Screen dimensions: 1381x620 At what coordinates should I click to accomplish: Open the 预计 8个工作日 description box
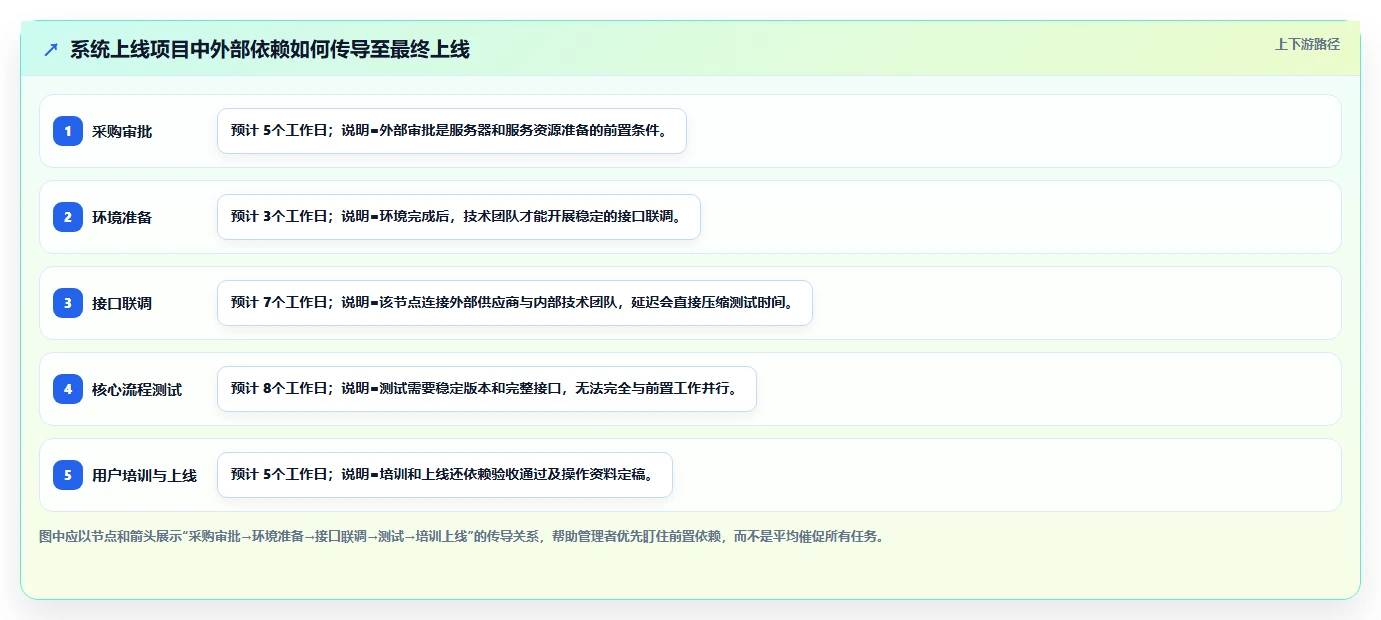click(487, 389)
